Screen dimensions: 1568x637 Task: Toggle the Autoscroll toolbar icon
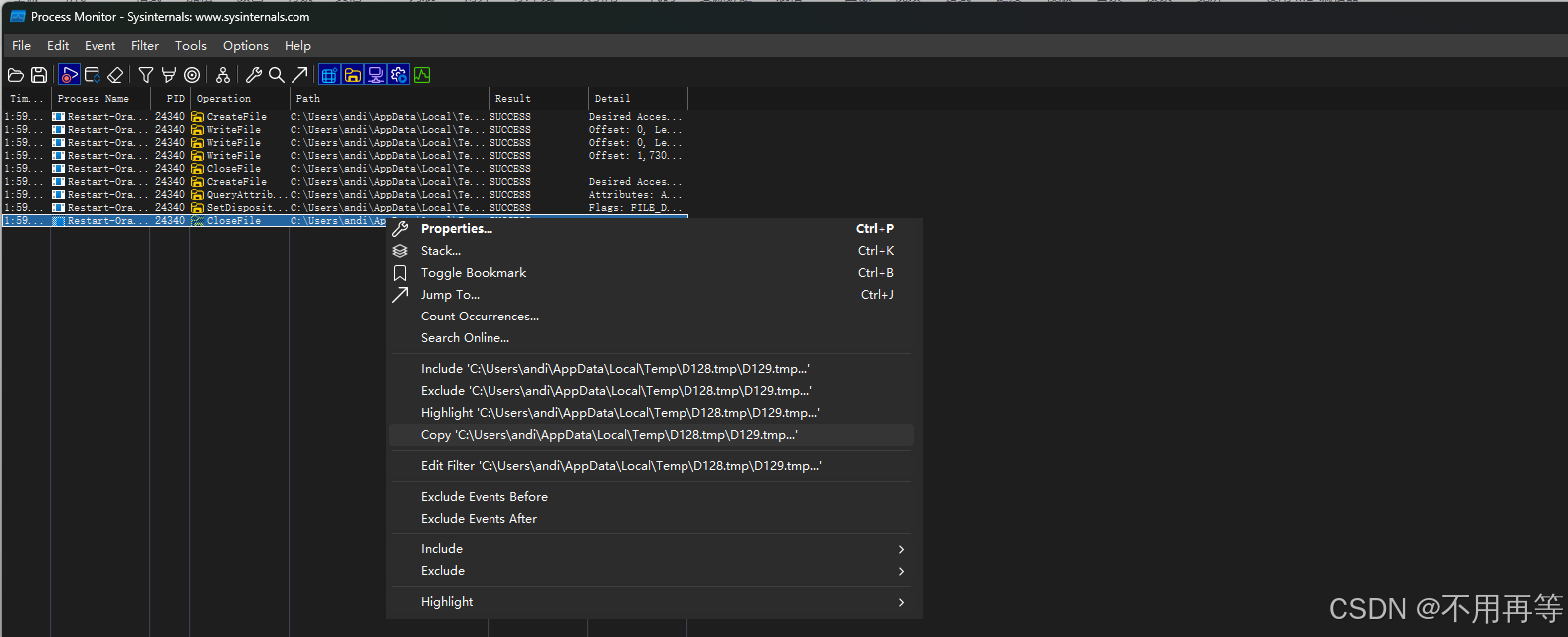point(93,75)
